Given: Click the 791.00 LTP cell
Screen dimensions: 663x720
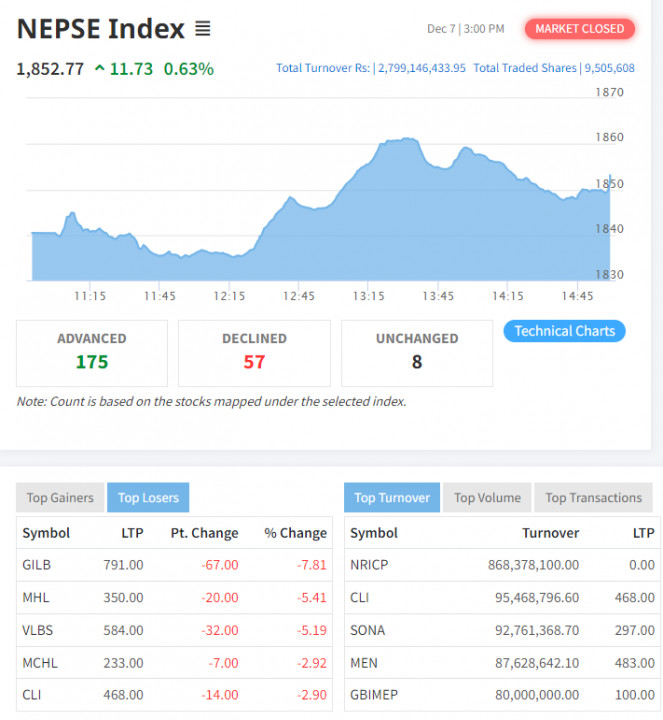Looking at the screenshot, I should coord(123,564).
